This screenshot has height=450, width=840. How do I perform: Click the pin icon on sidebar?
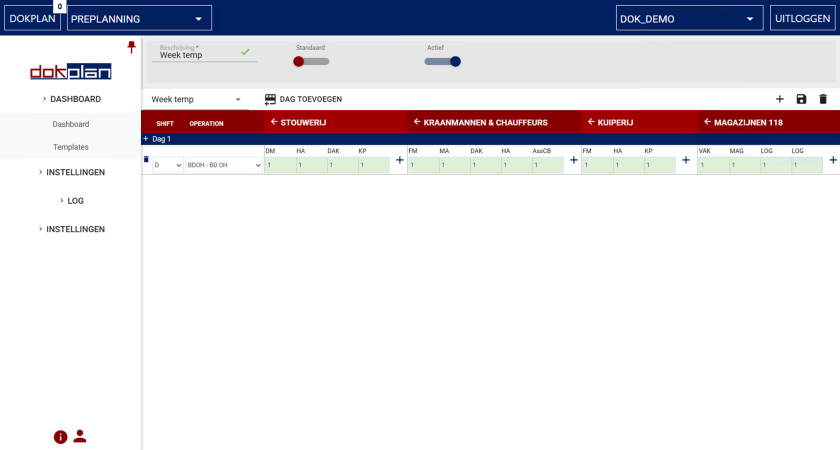(x=131, y=47)
